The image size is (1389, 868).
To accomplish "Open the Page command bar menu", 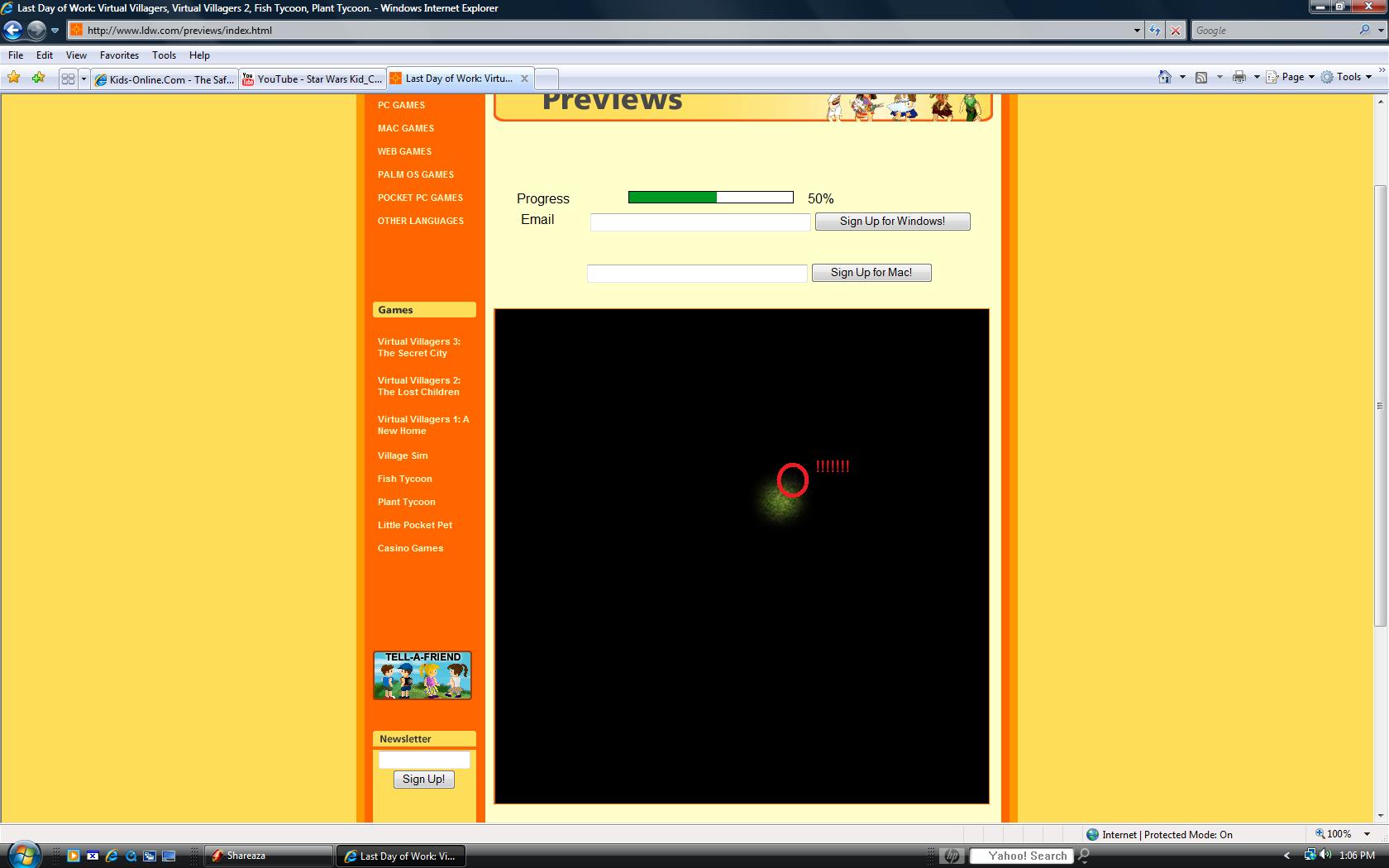I will tap(1290, 77).
